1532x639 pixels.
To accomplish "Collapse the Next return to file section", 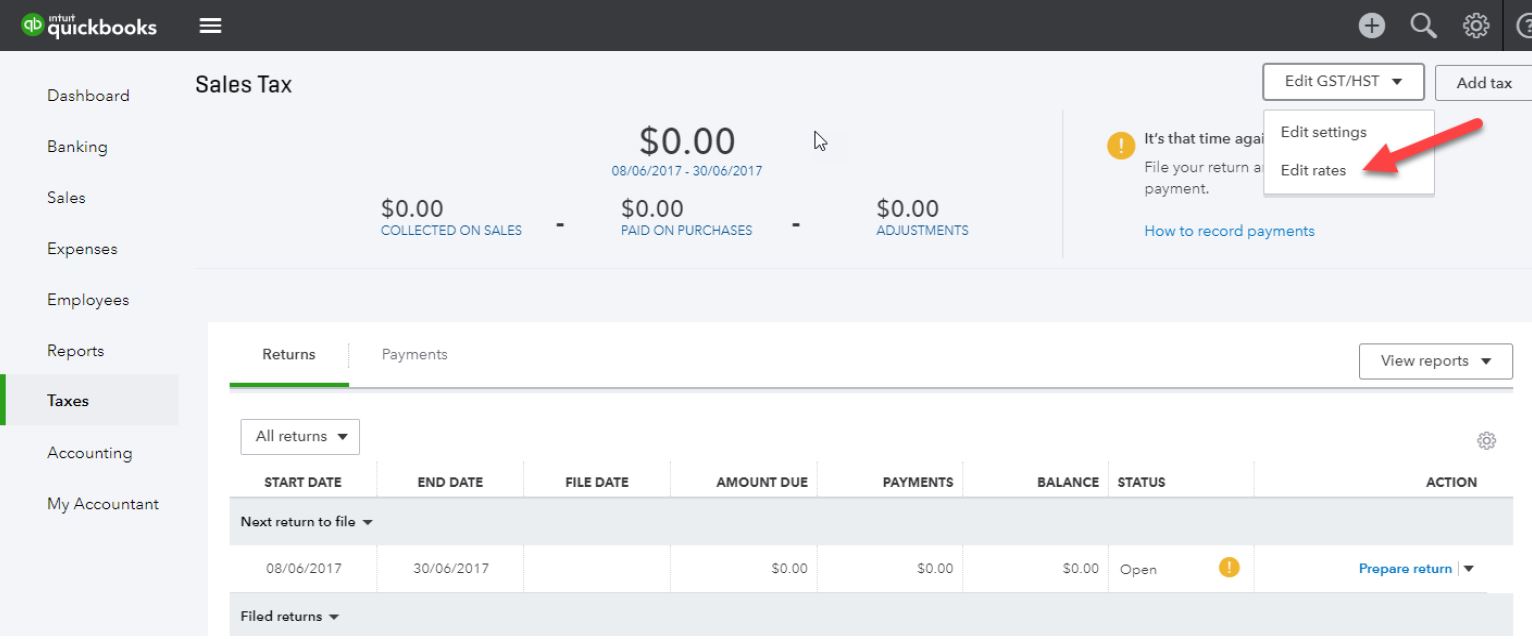I will 306,522.
